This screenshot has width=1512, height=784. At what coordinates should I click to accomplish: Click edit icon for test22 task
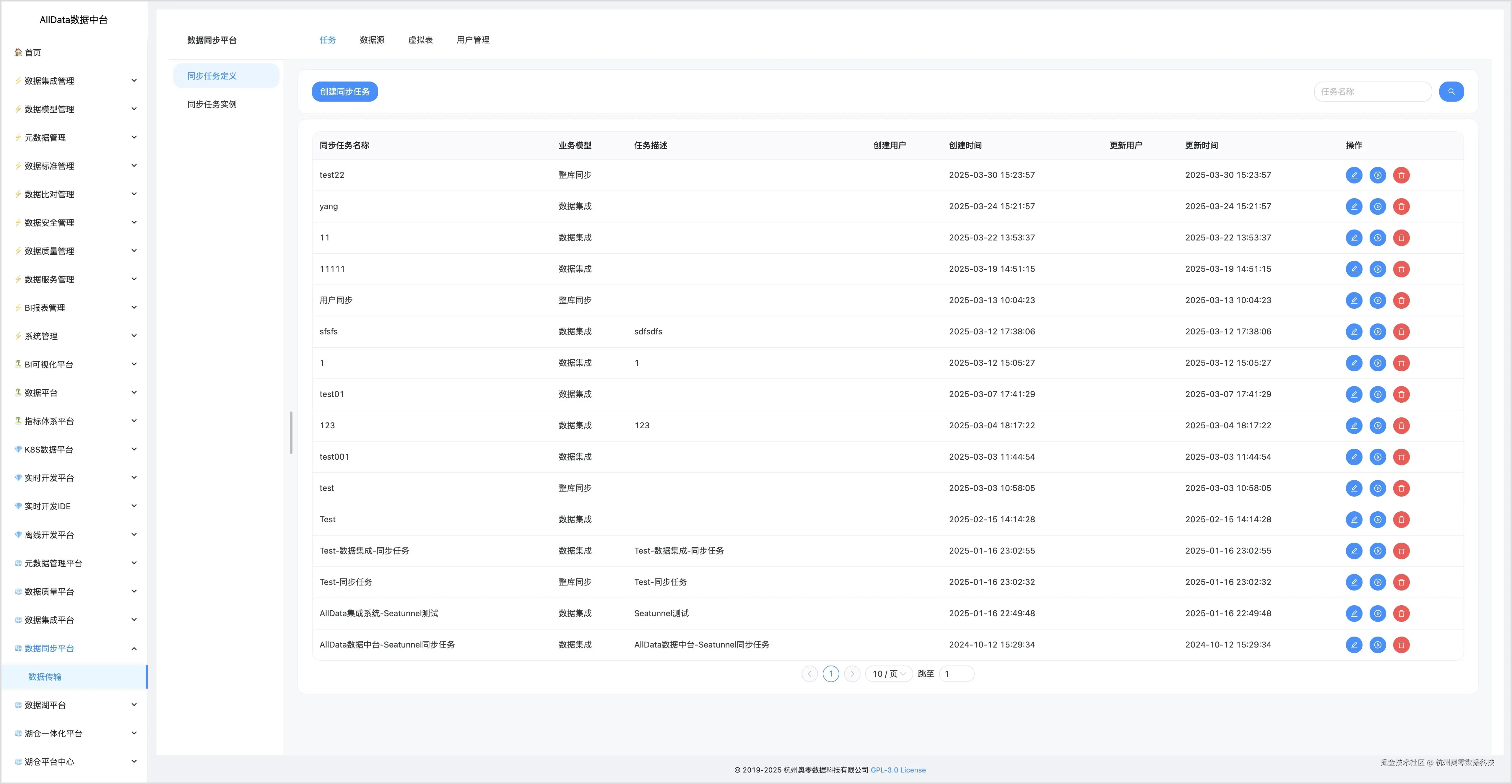pyautogui.click(x=1354, y=175)
